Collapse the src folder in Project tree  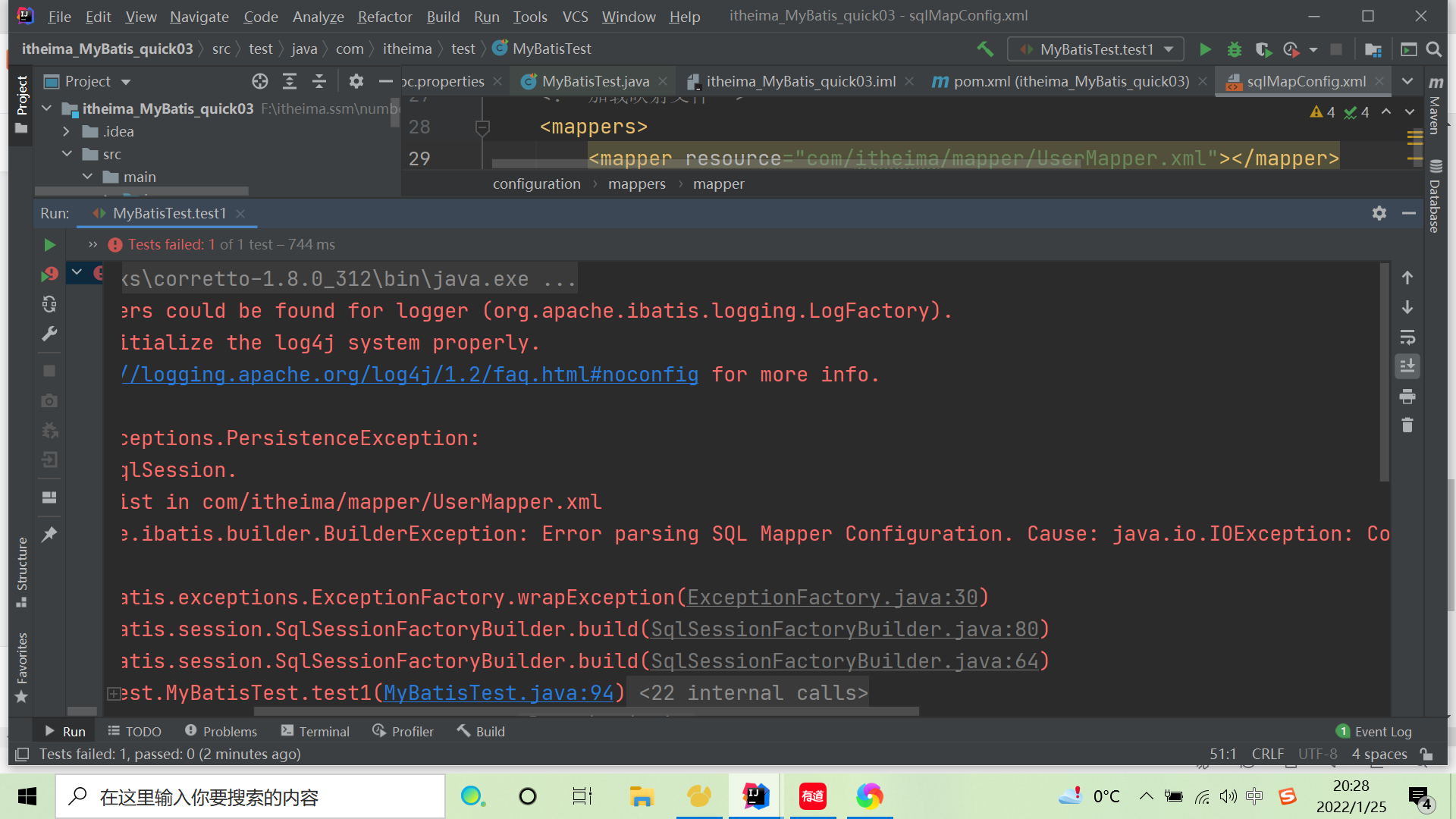click(67, 154)
